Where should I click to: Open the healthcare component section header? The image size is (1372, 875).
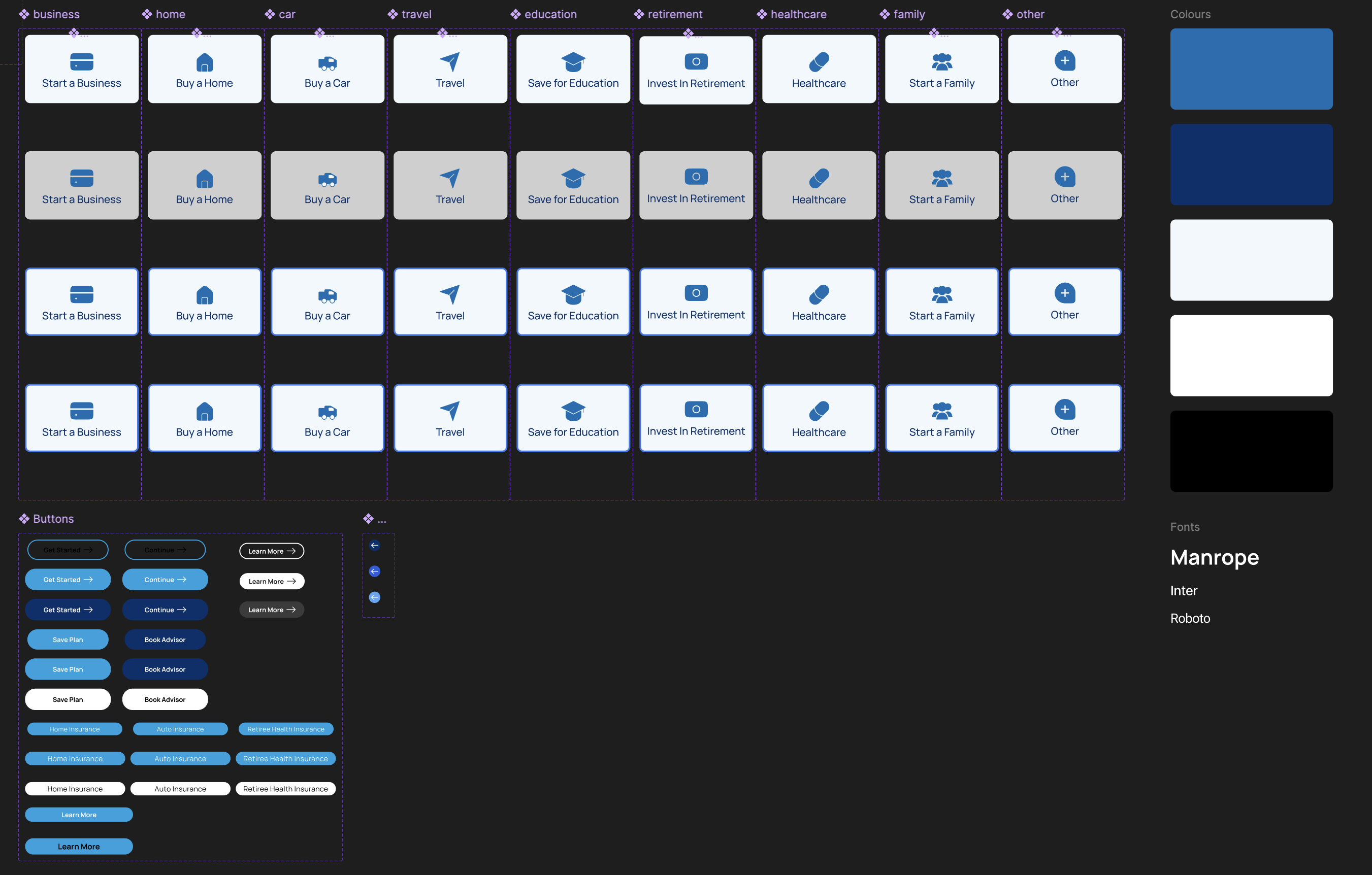797,14
